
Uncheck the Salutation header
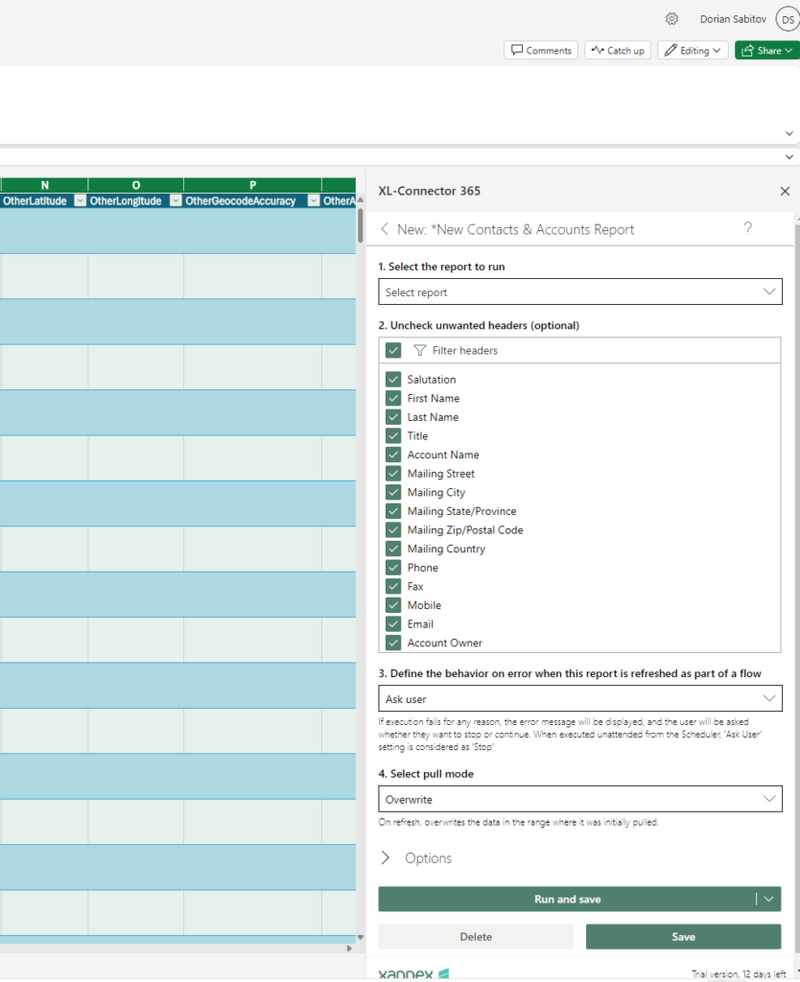pos(393,380)
